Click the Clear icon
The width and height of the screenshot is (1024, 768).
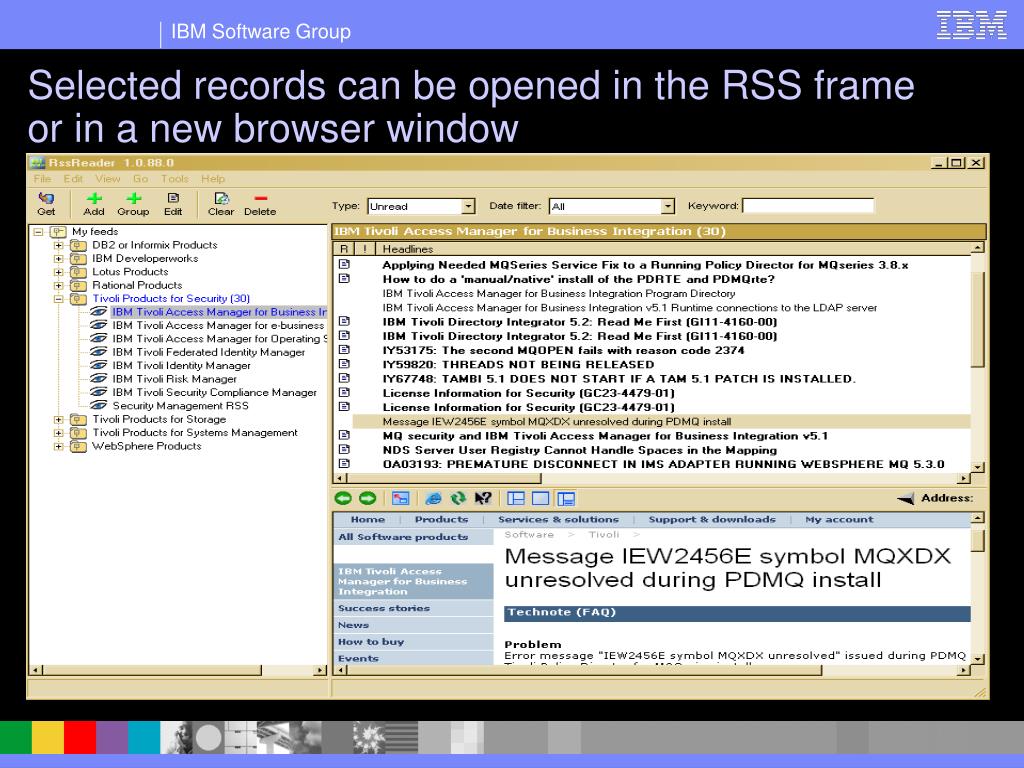[221, 198]
